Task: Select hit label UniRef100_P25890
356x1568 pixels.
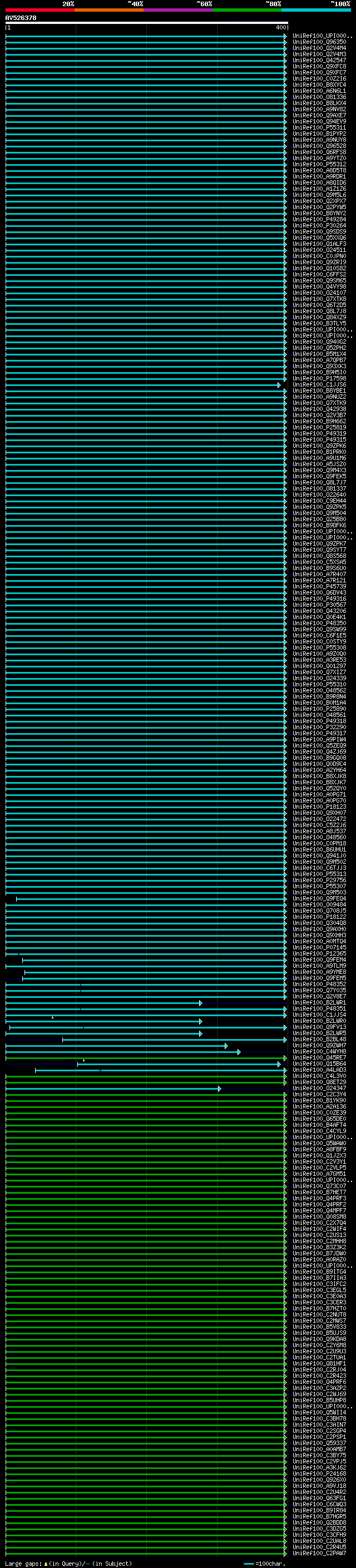Action: [x=319, y=709]
